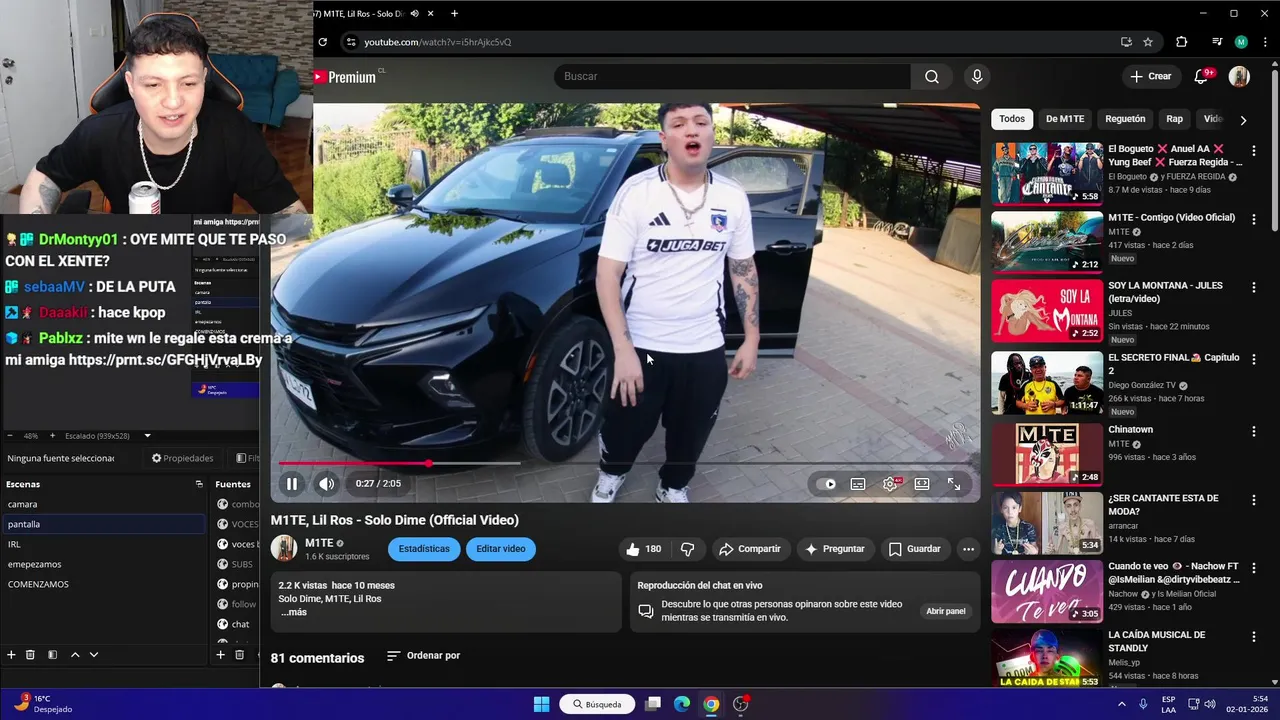Open the account avatar menu in YouTube
Image resolution: width=1280 pixels, height=720 pixels.
click(1239, 76)
